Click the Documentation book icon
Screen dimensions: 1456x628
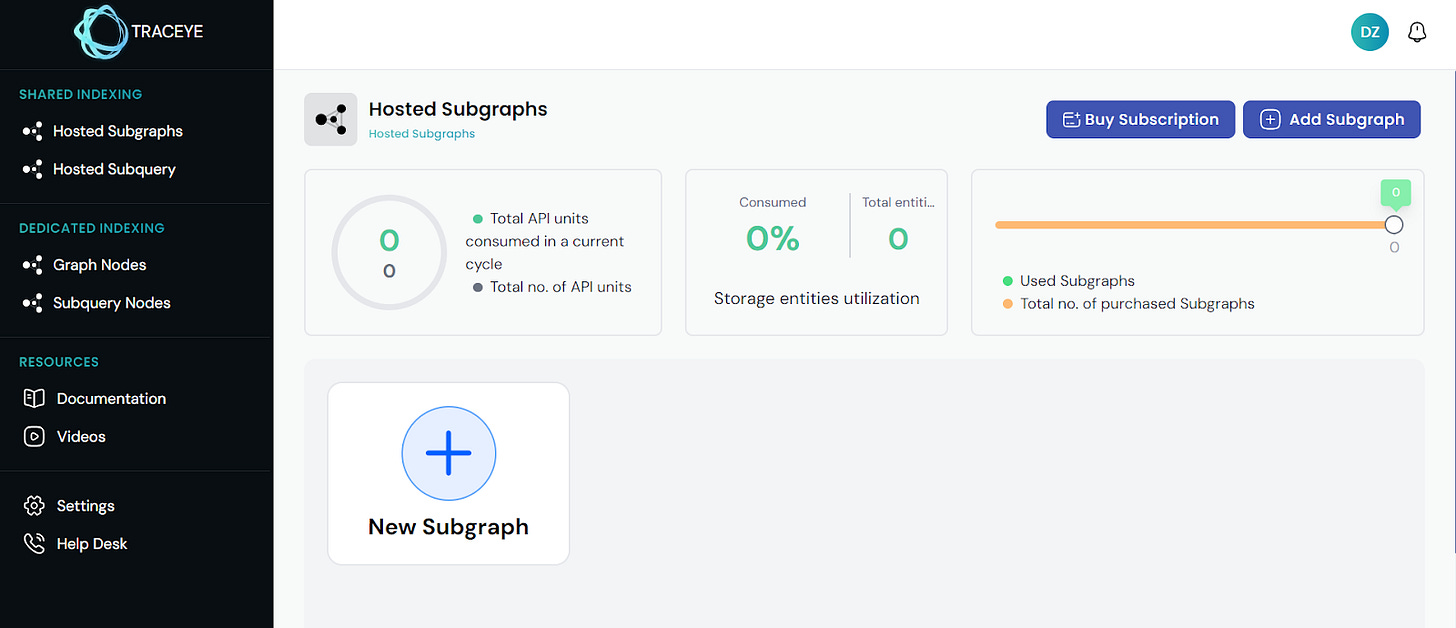click(x=34, y=398)
